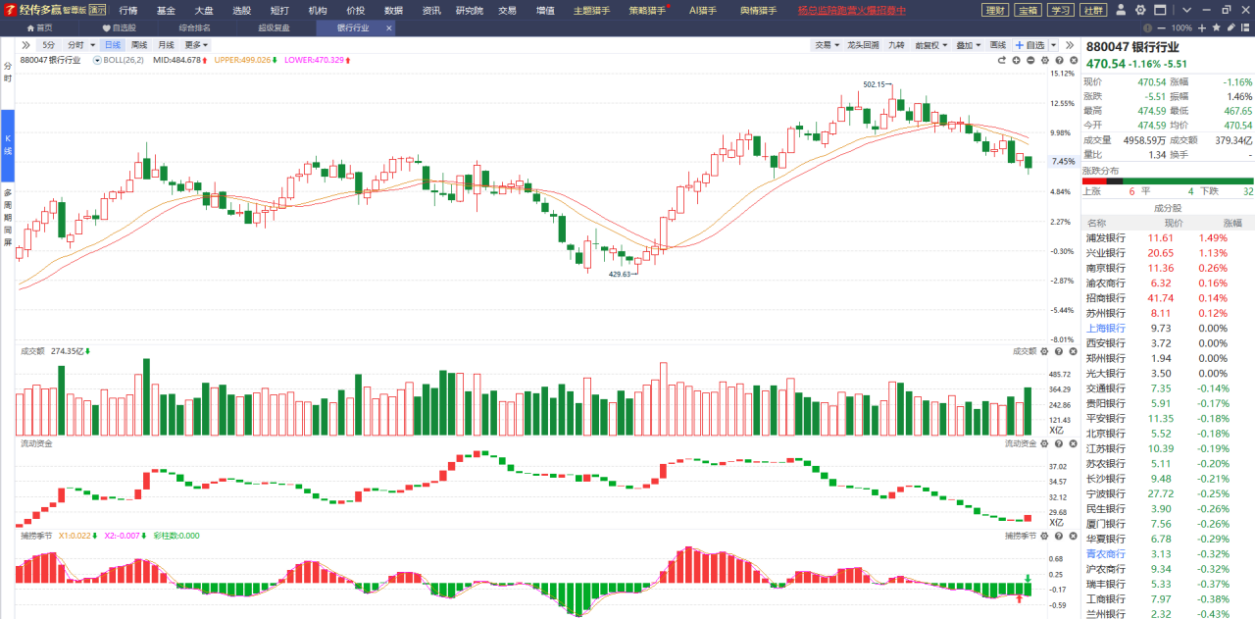Select the 5分 period option
Screen dimensions: 1255x619
point(49,45)
